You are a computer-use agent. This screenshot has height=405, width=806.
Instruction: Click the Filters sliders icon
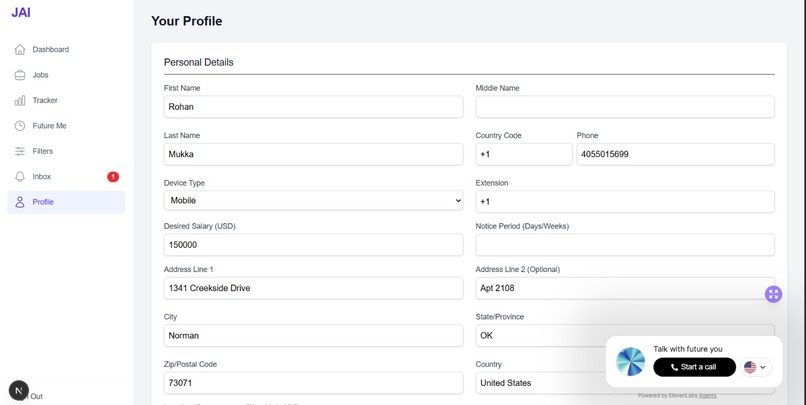coord(20,151)
